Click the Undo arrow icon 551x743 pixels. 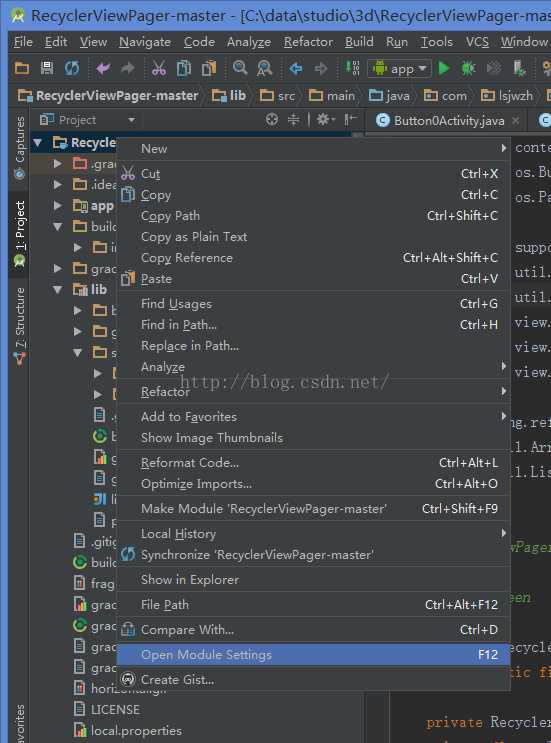[103, 69]
